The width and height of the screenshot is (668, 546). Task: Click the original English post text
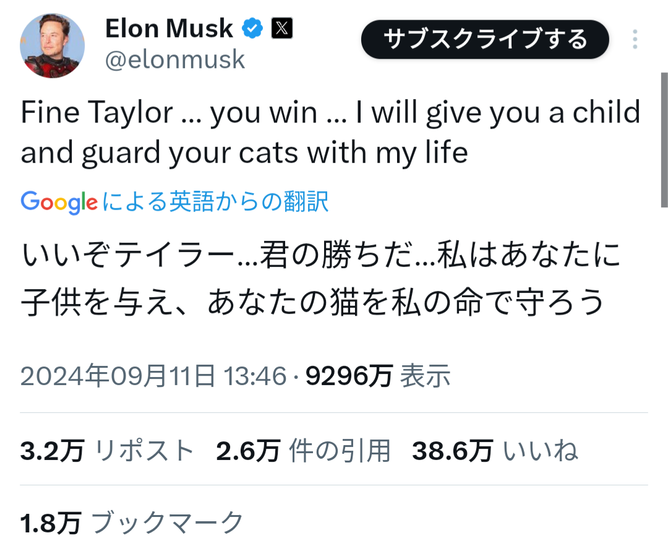[330, 133]
